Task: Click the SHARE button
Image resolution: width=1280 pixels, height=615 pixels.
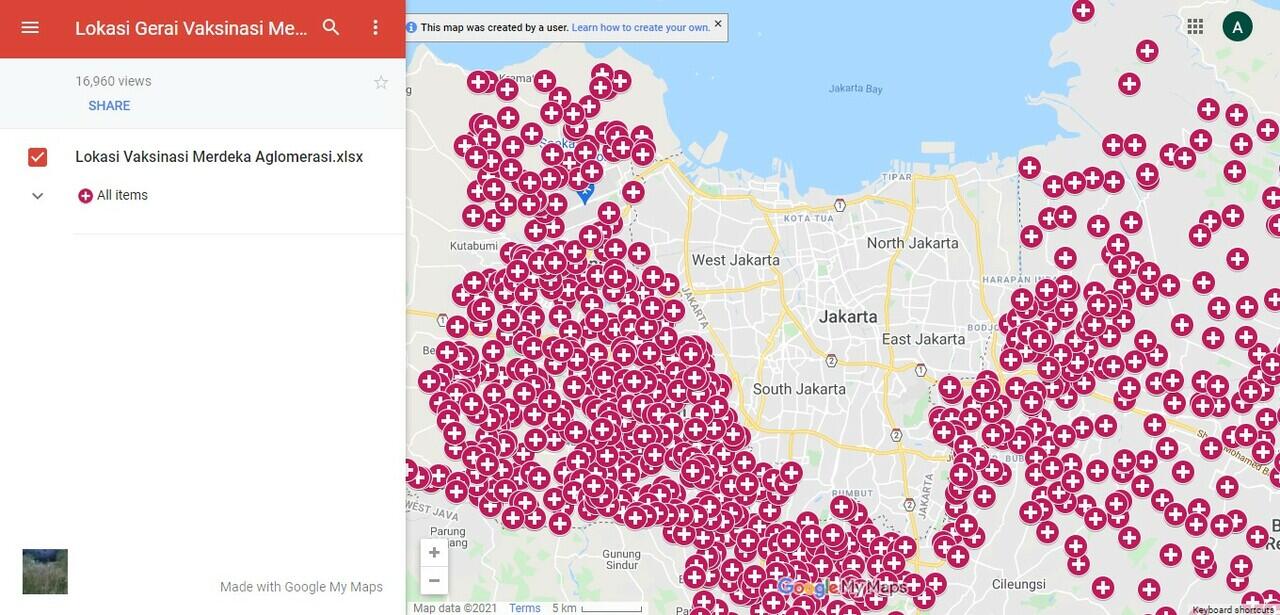Action: click(x=109, y=106)
